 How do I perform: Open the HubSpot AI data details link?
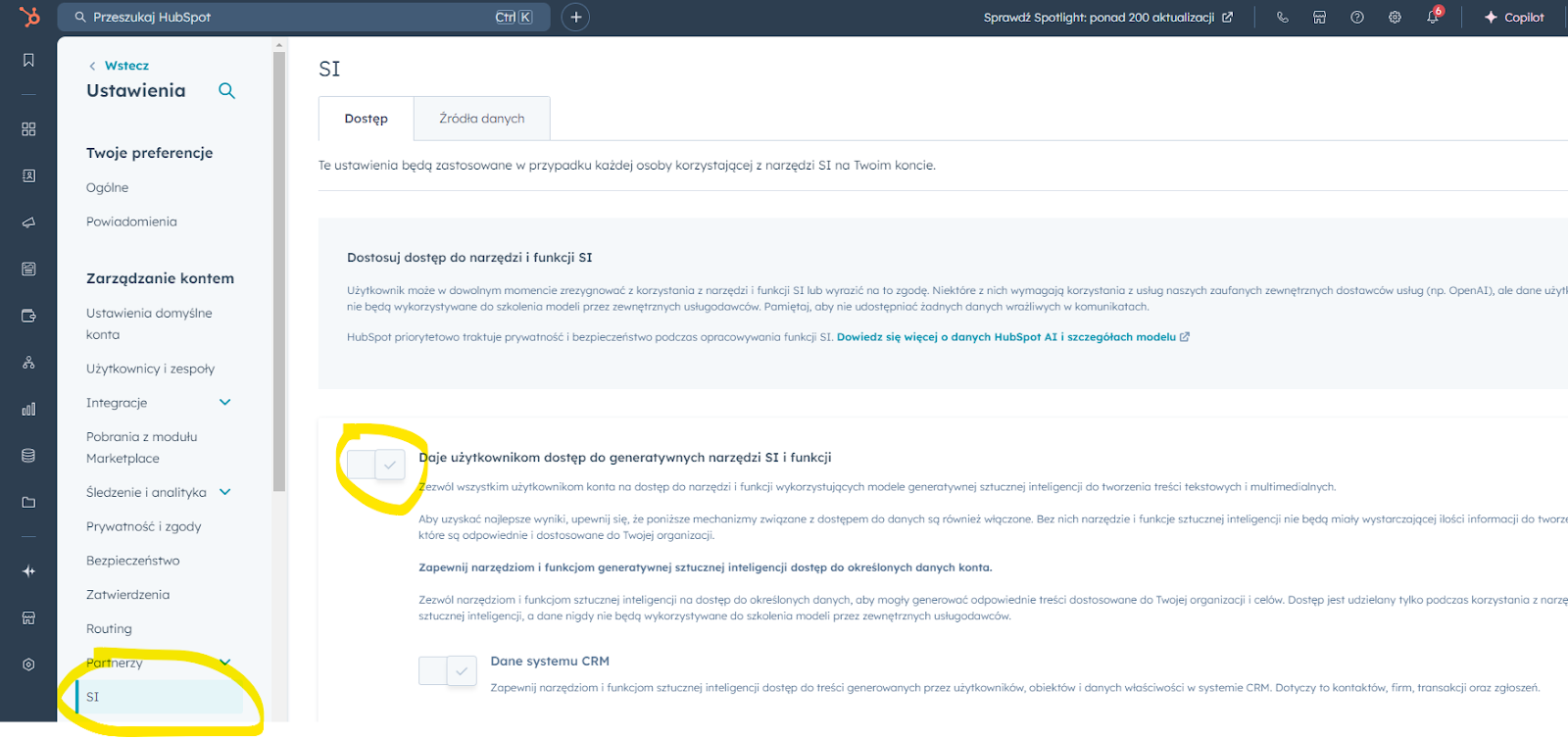click(x=1006, y=336)
